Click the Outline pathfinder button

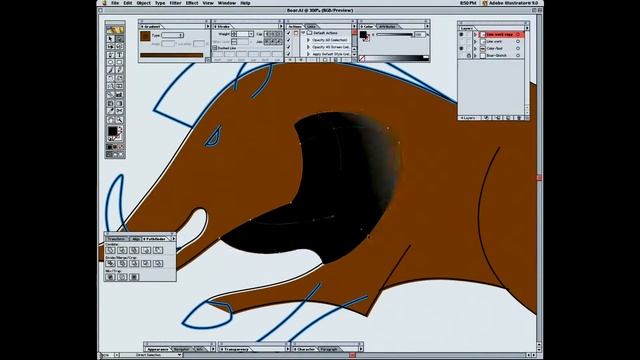(158, 263)
